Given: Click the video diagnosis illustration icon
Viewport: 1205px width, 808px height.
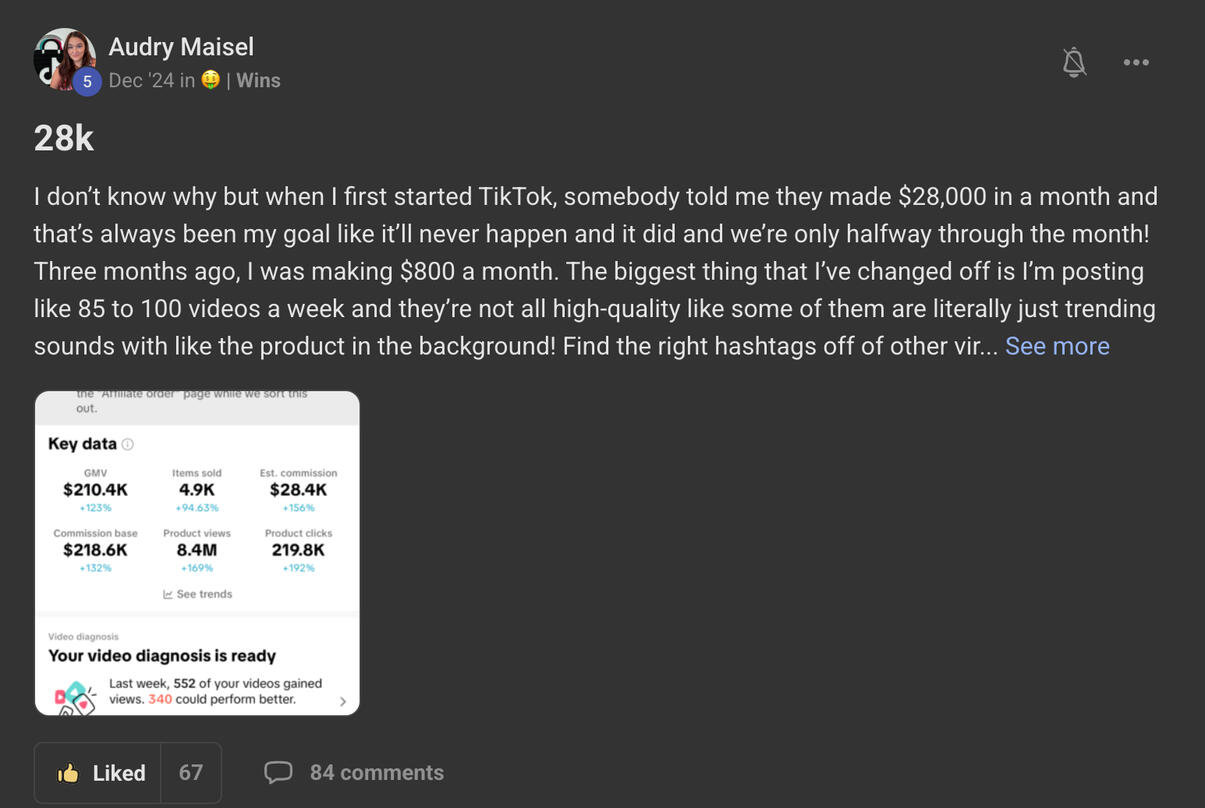Looking at the screenshot, I should pyautogui.click(x=75, y=697).
